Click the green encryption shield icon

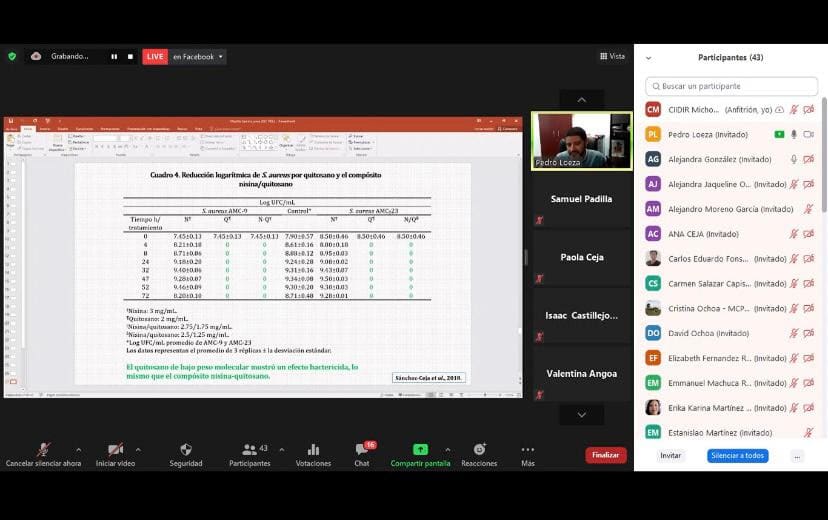tap(12, 57)
